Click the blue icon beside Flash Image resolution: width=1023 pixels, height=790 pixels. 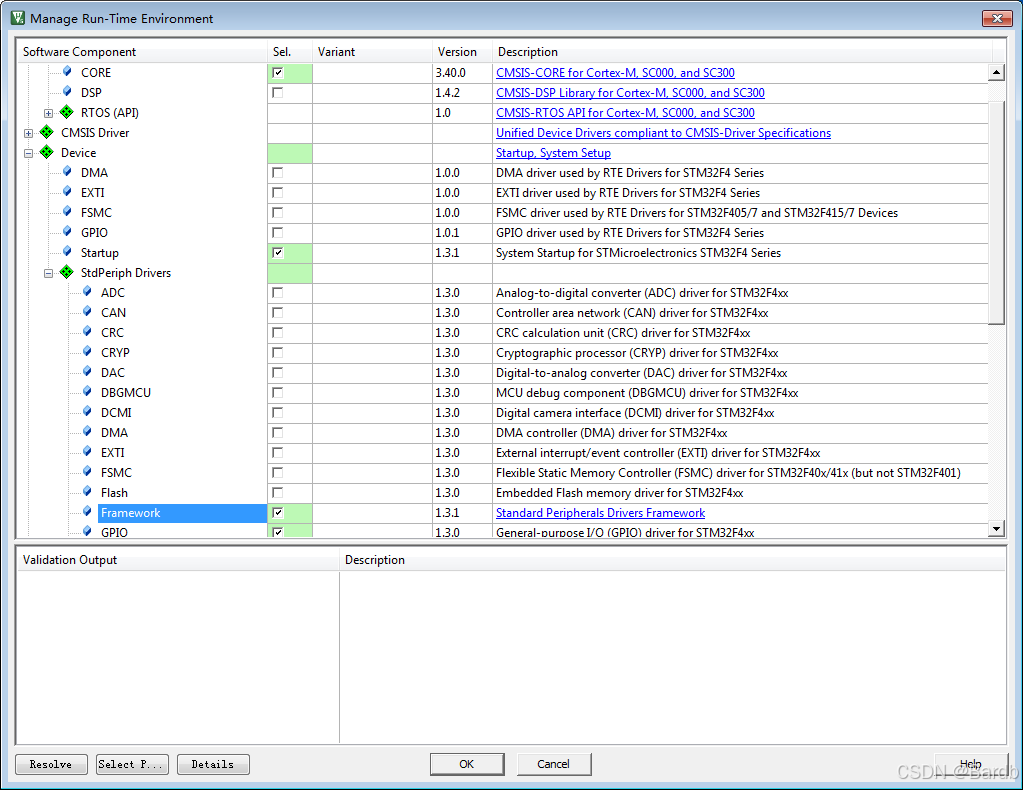tap(87, 491)
